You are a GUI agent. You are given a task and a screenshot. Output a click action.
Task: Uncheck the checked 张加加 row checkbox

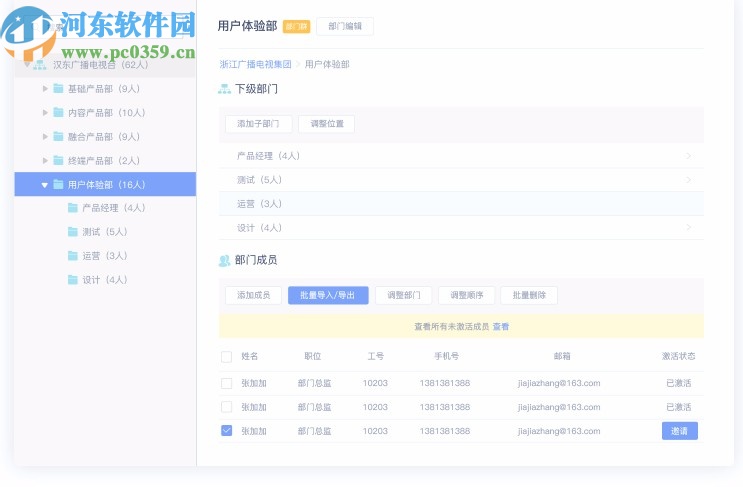(227, 431)
